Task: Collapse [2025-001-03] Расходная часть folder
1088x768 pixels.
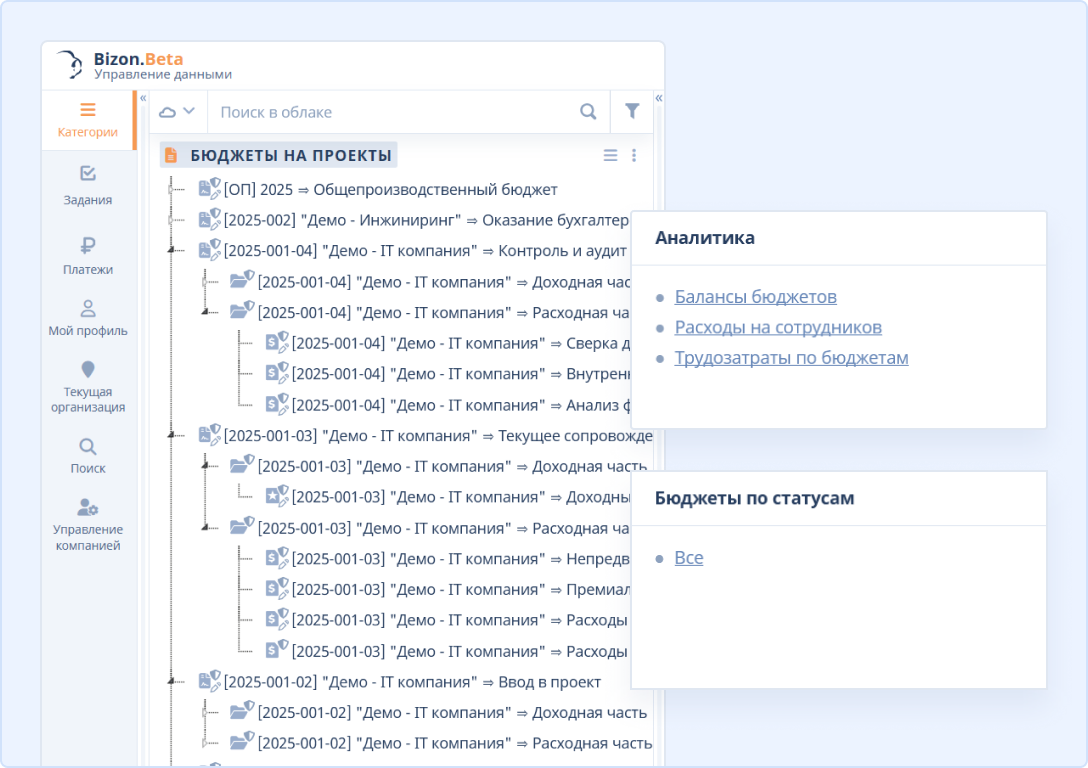Action: click(x=205, y=528)
